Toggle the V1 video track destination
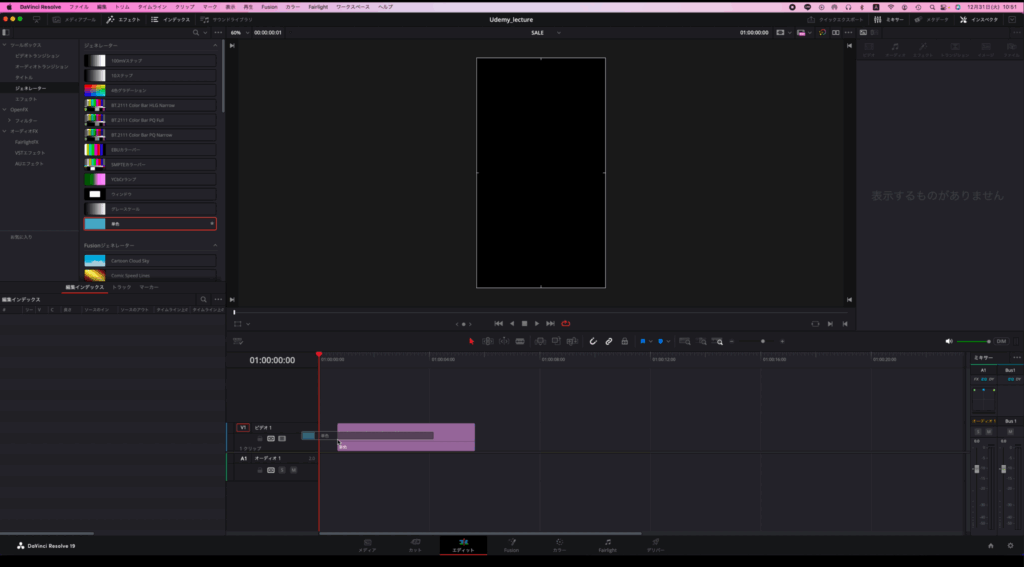This screenshot has width=1024, height=567. pos(243,427)
